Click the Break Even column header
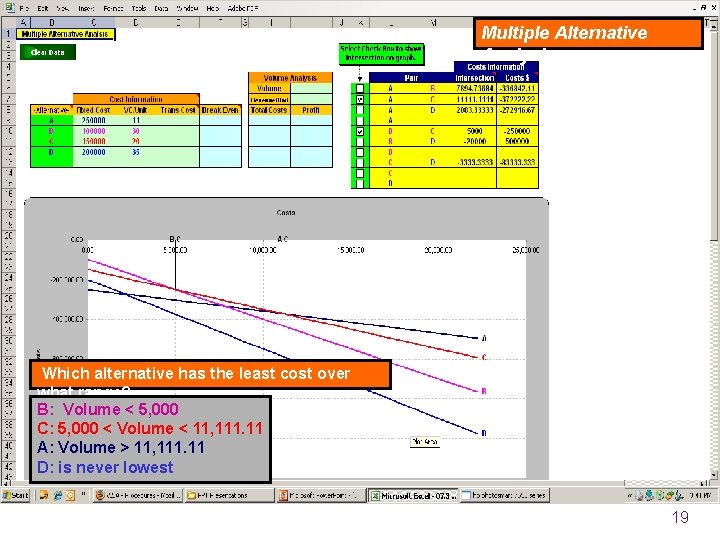Viewport: 720px width, 540px height. [220, 110]
